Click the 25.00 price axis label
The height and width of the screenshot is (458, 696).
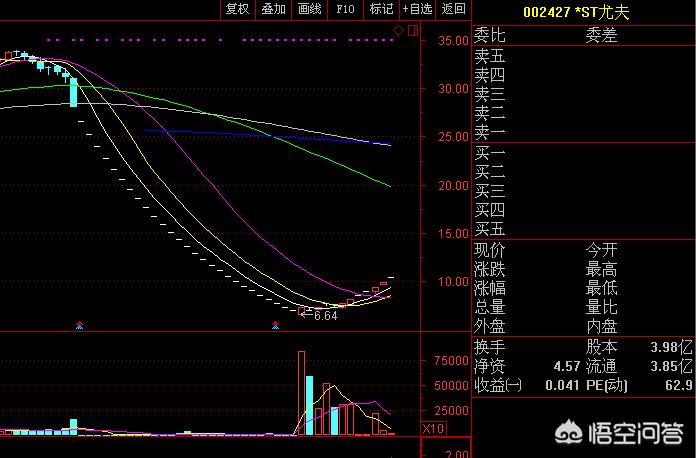point(454,137)
